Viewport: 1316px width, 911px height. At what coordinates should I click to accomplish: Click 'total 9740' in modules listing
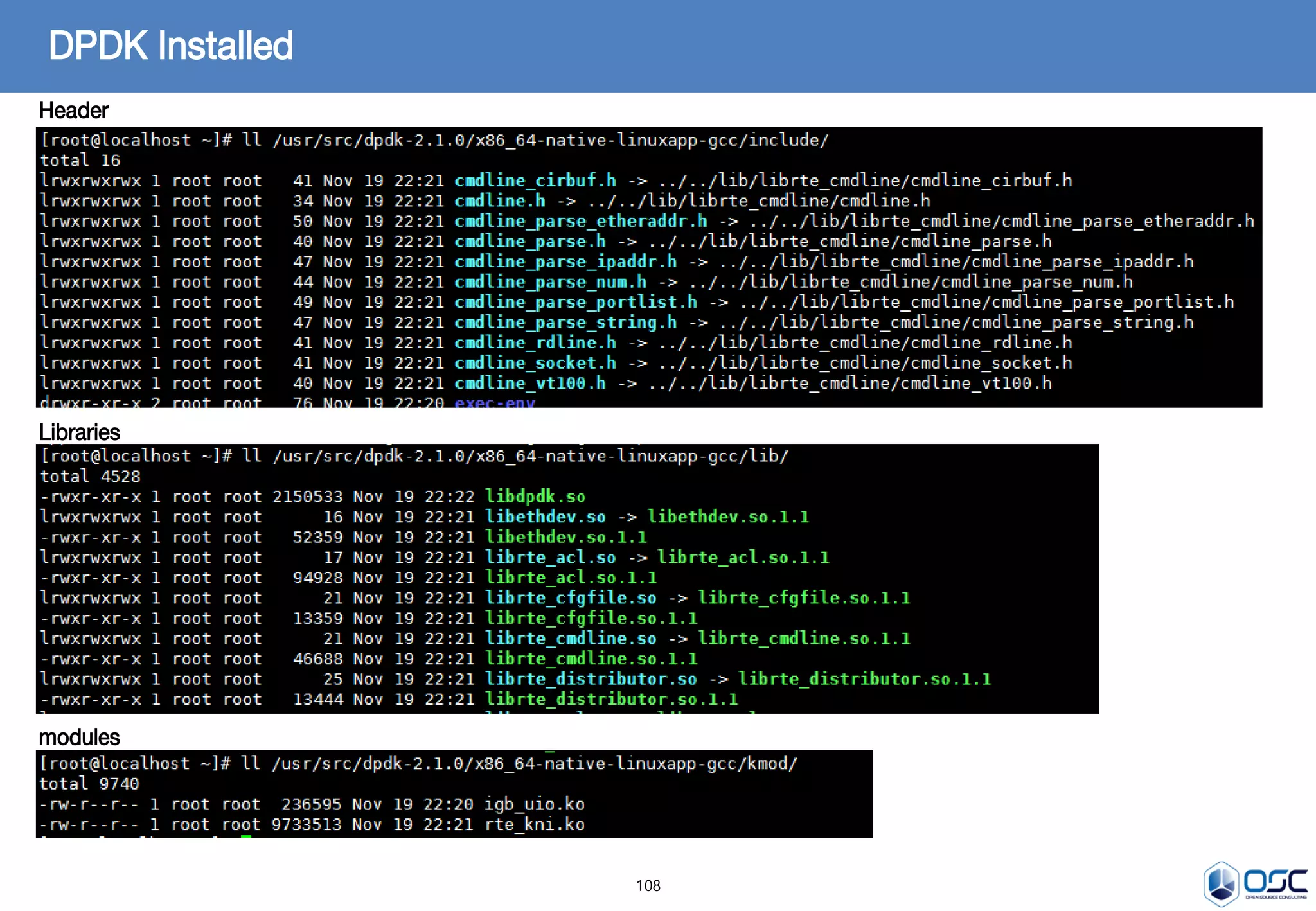tap(89, 784)
